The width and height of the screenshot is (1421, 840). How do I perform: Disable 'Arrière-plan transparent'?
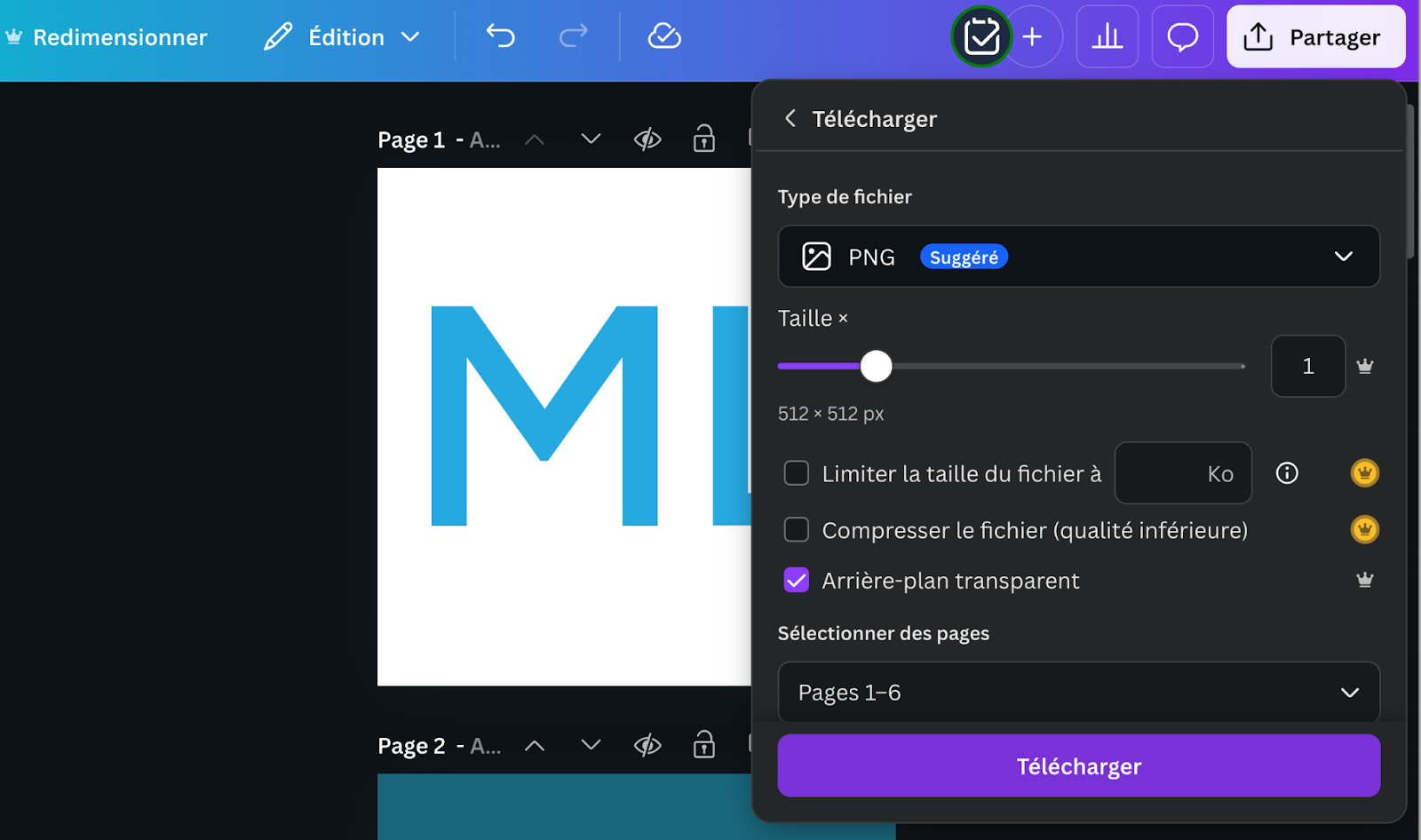(796, 580)
